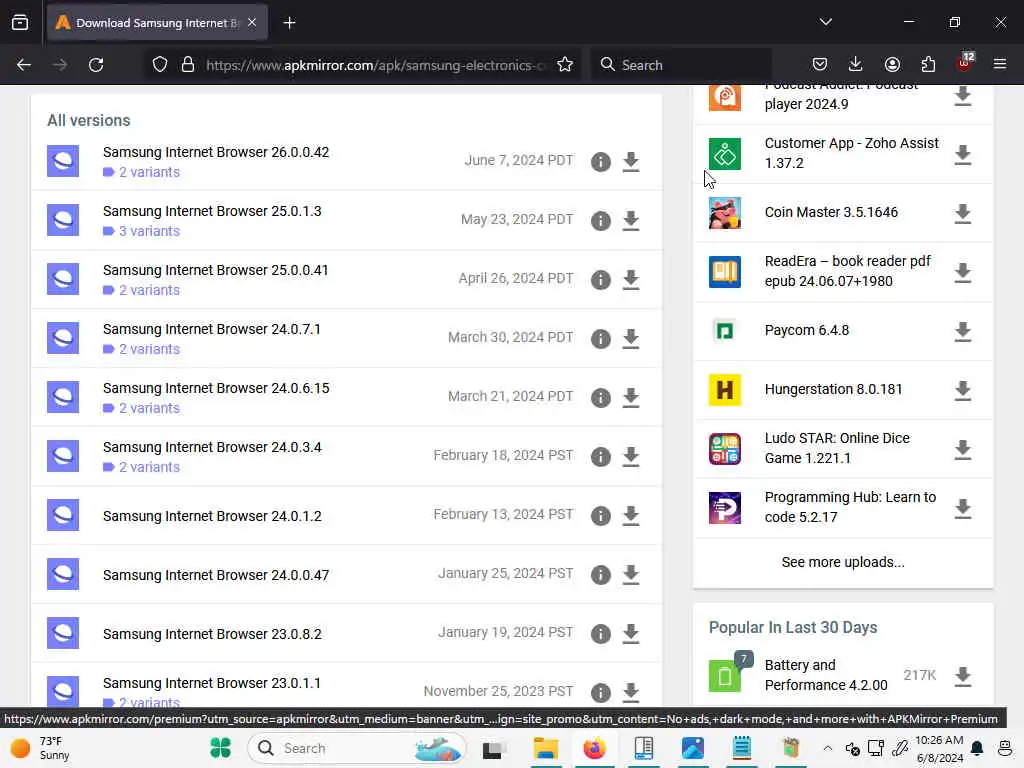Screen dimensions: 1024x768
Task: Download Samsung Internet Browser 24.0.0.47 via arrow icon
Action: click(630, 574)
